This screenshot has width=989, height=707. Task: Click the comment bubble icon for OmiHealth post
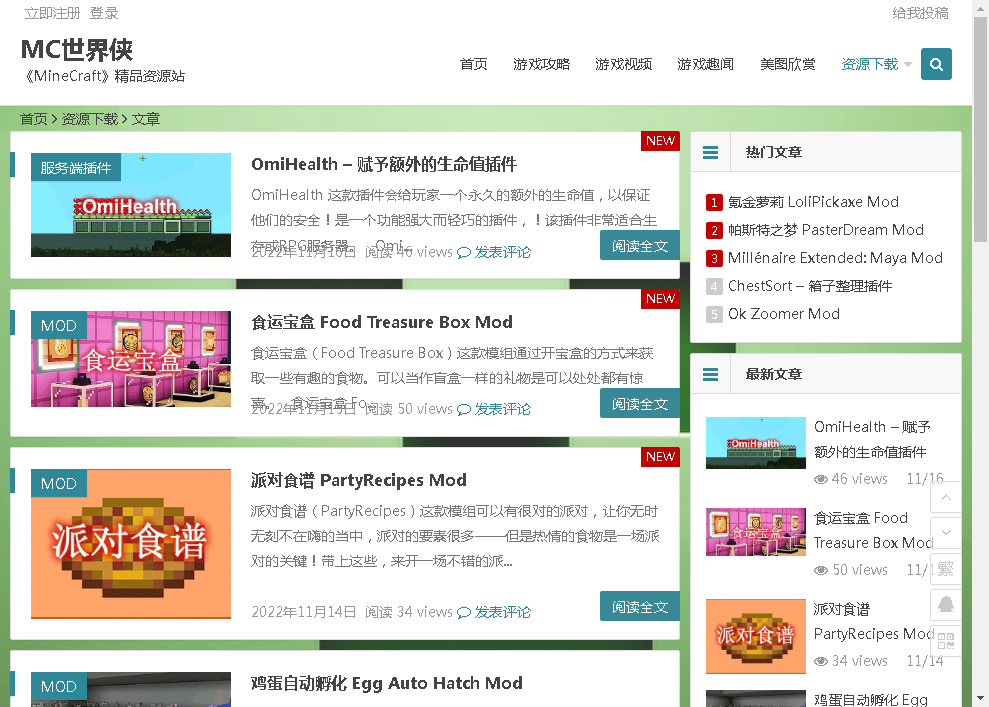[x=464, y=253]
